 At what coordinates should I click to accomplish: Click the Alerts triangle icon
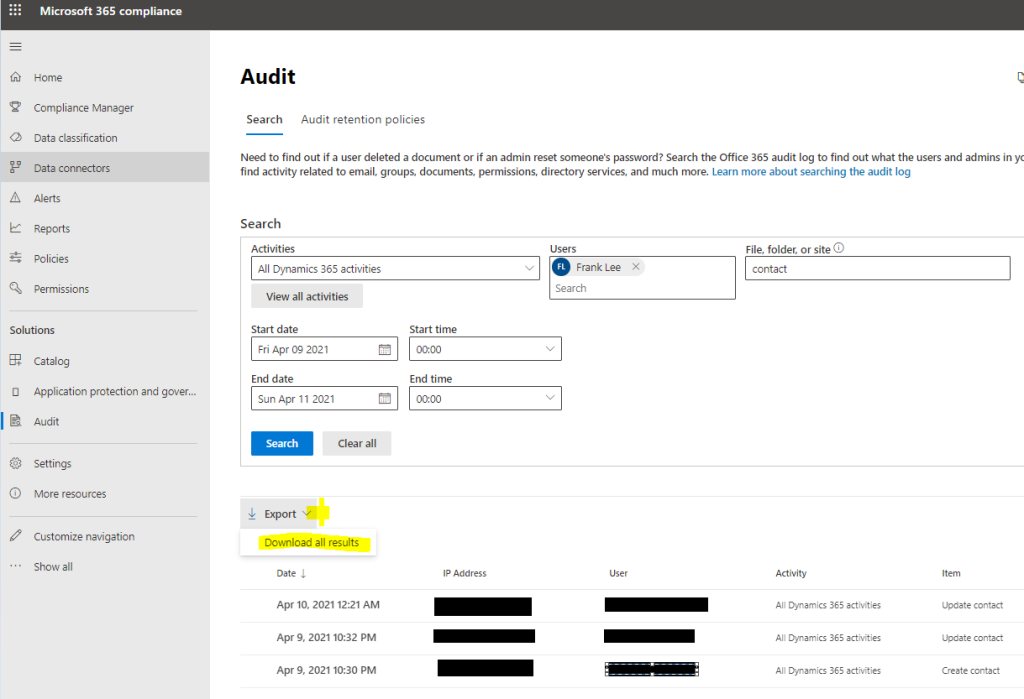coord(15,198)
